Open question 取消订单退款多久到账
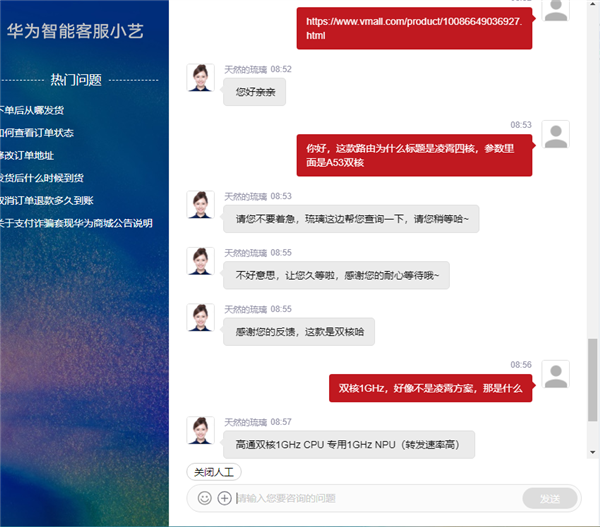 tap(47, 201)
